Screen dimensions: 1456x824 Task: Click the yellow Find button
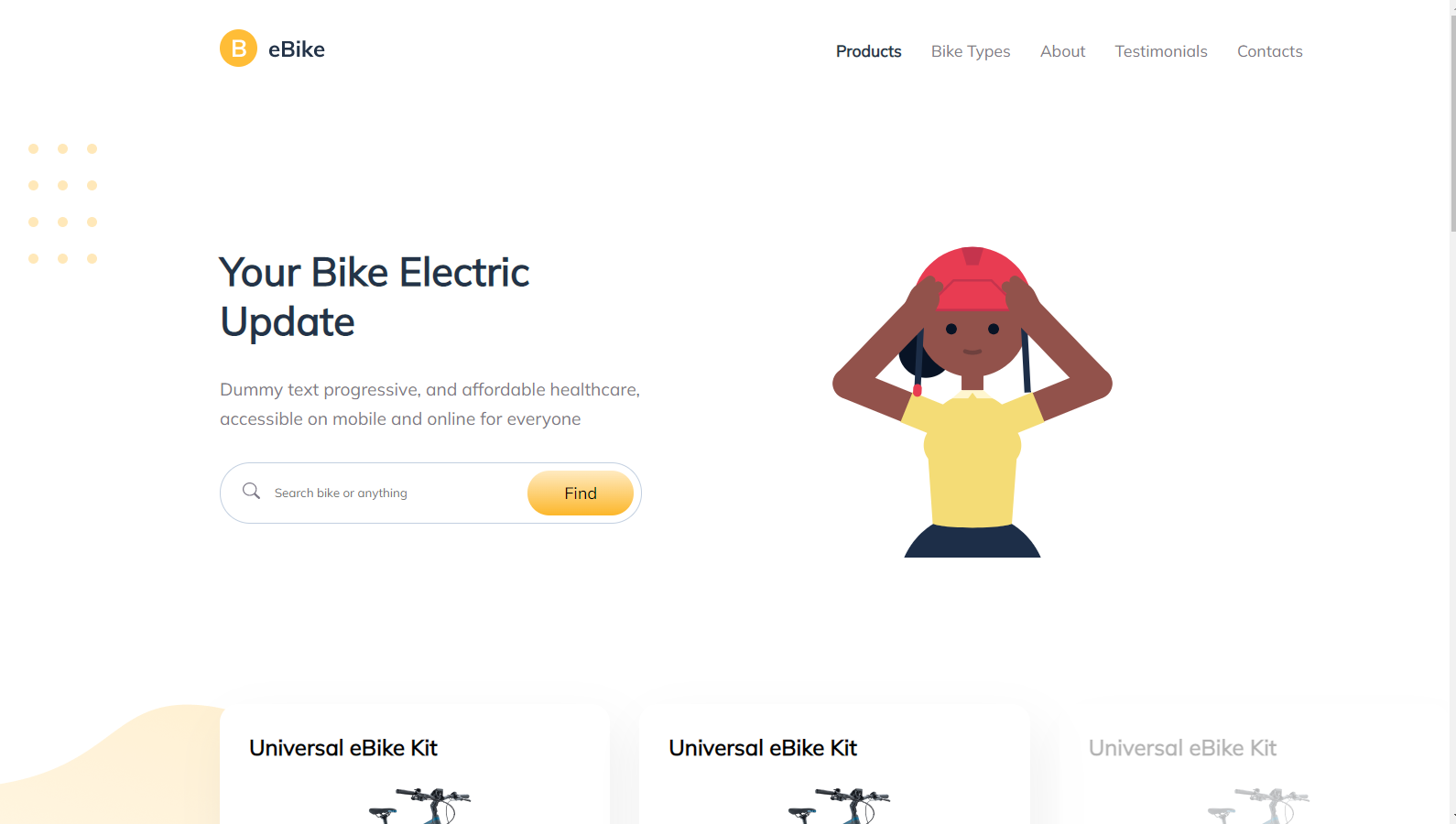pos(581,493)
